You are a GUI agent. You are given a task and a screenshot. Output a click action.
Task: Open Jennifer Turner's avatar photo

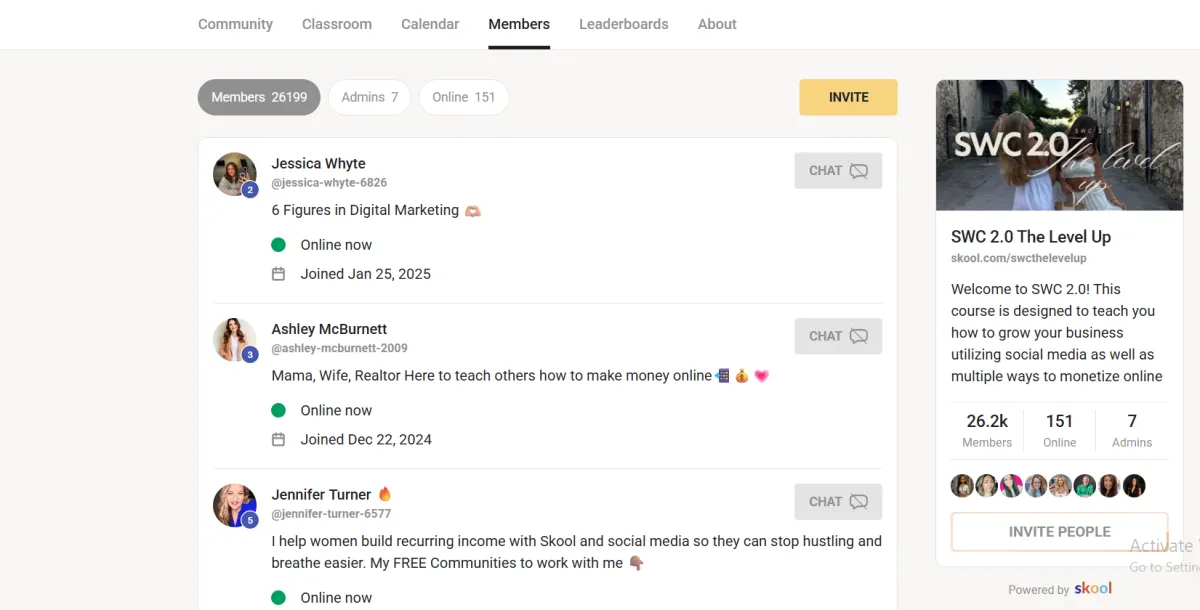pos(235,505)
